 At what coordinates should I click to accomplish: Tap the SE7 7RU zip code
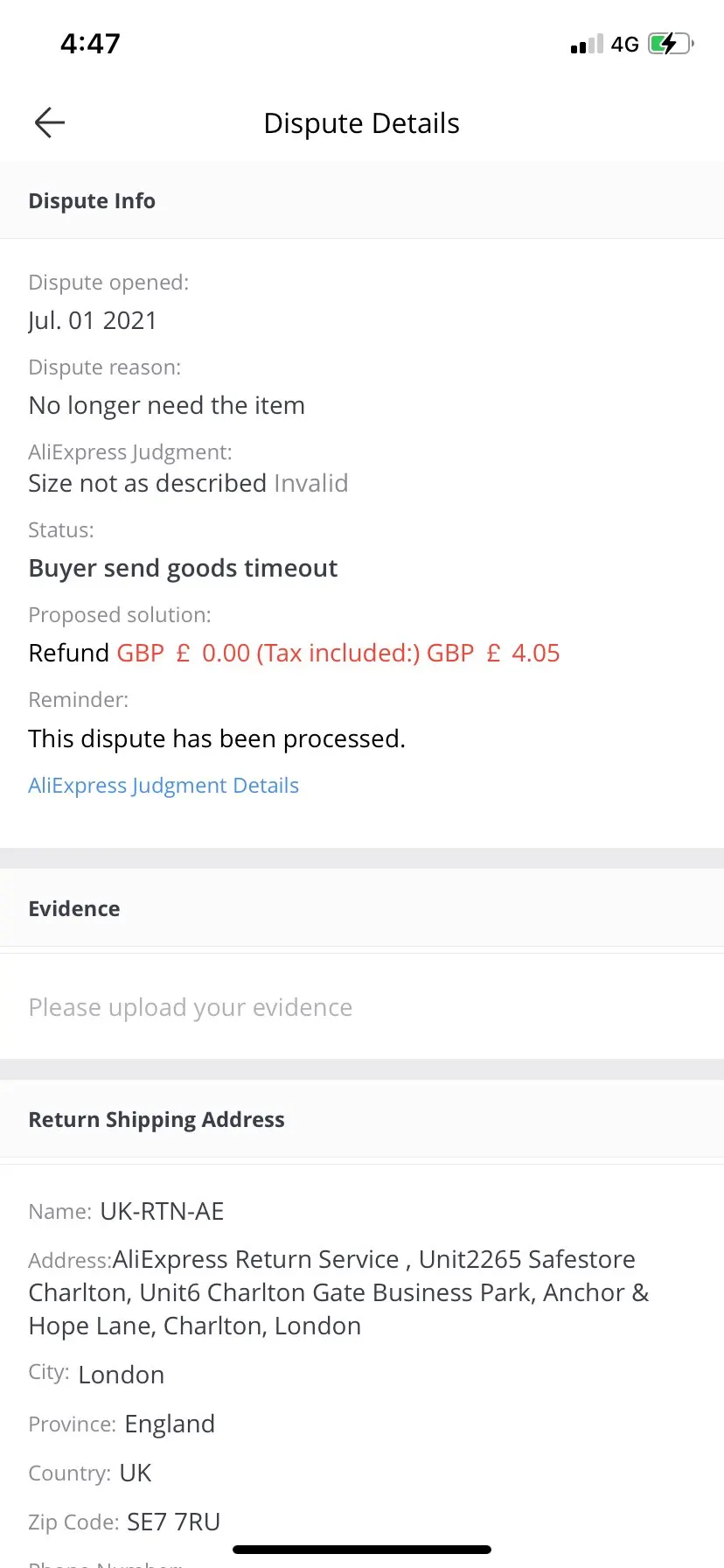173,1522
